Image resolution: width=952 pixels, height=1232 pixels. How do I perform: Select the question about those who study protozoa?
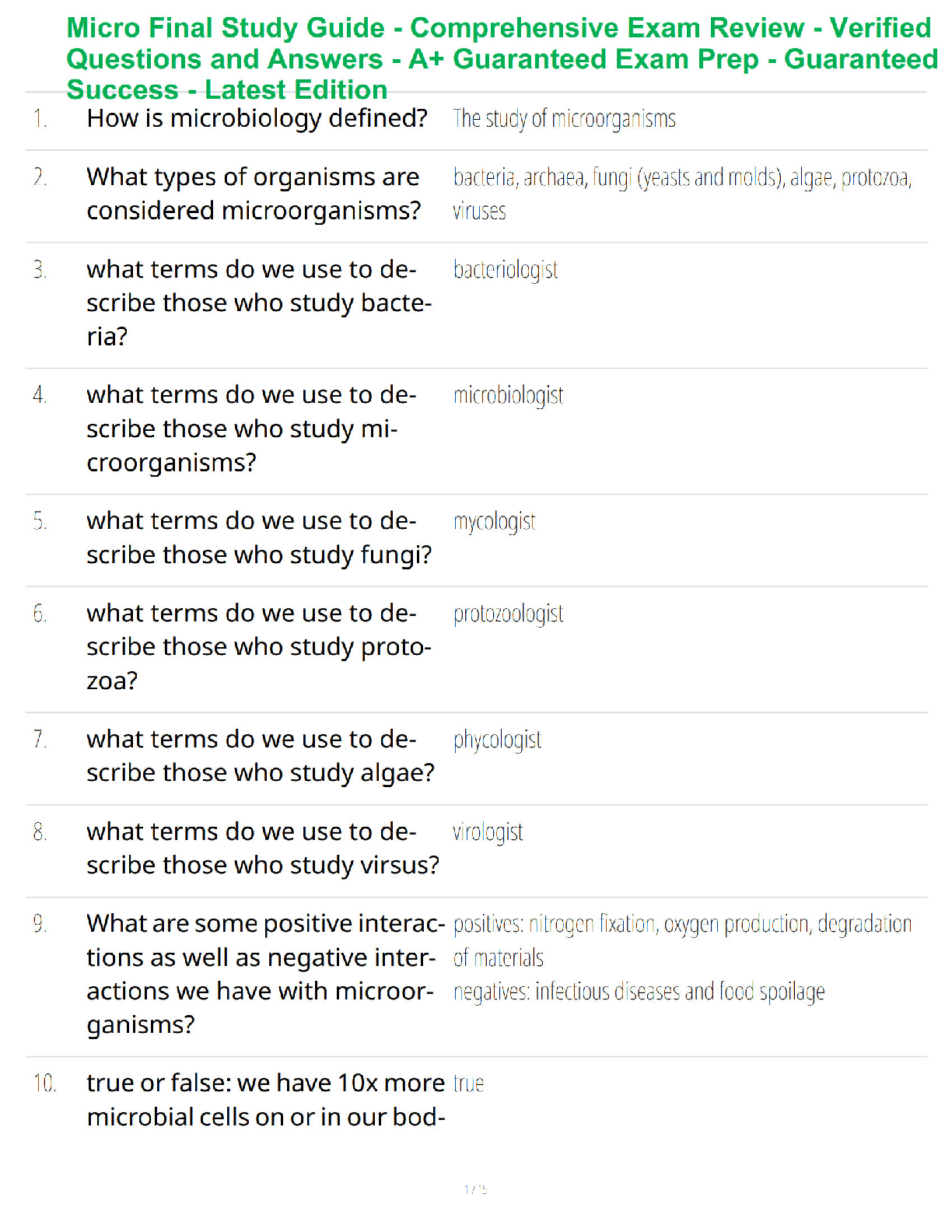(x=259, y=646)
